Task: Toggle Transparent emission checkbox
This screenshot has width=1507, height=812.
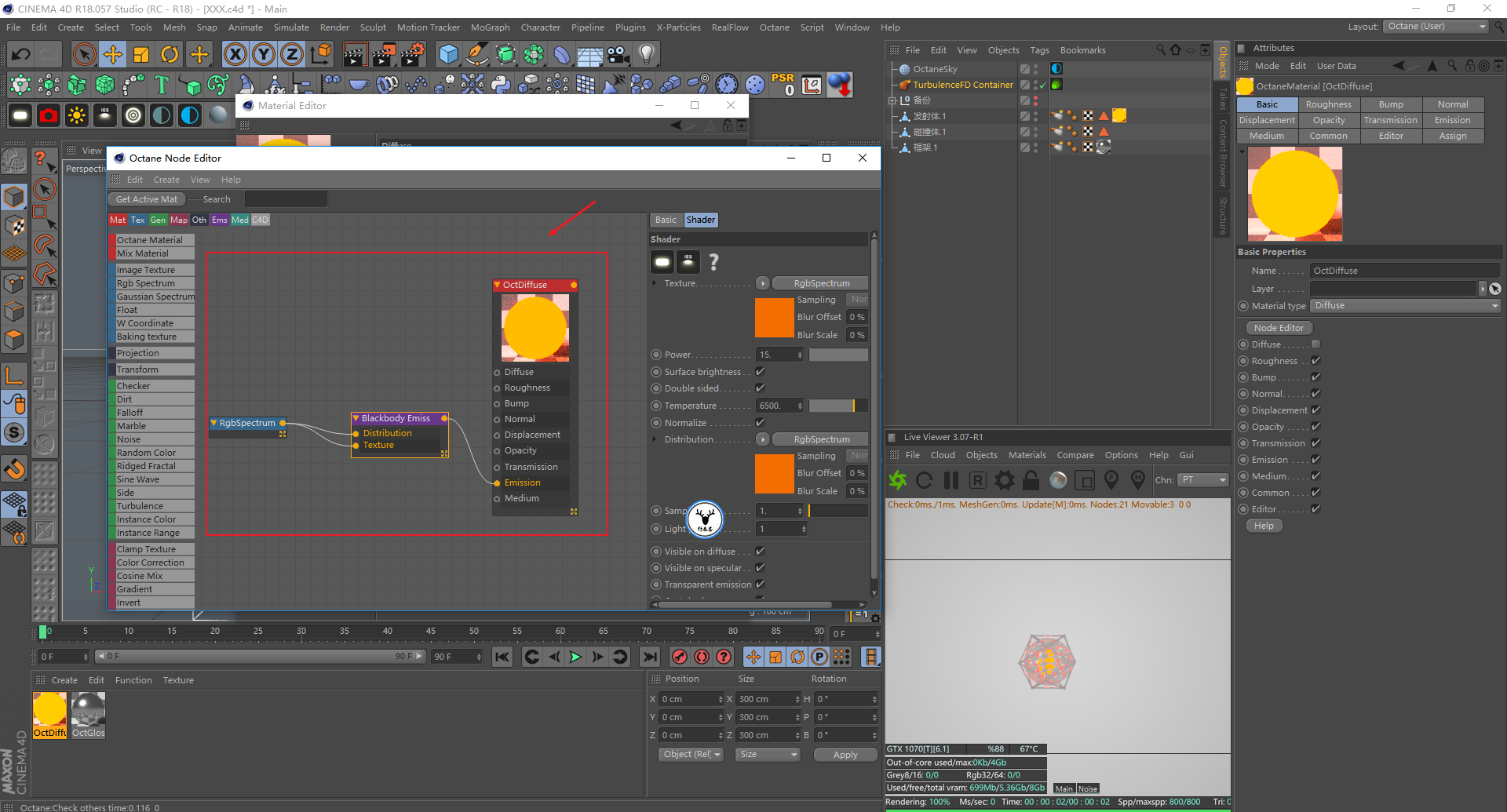Action: (x=760, y=584)
